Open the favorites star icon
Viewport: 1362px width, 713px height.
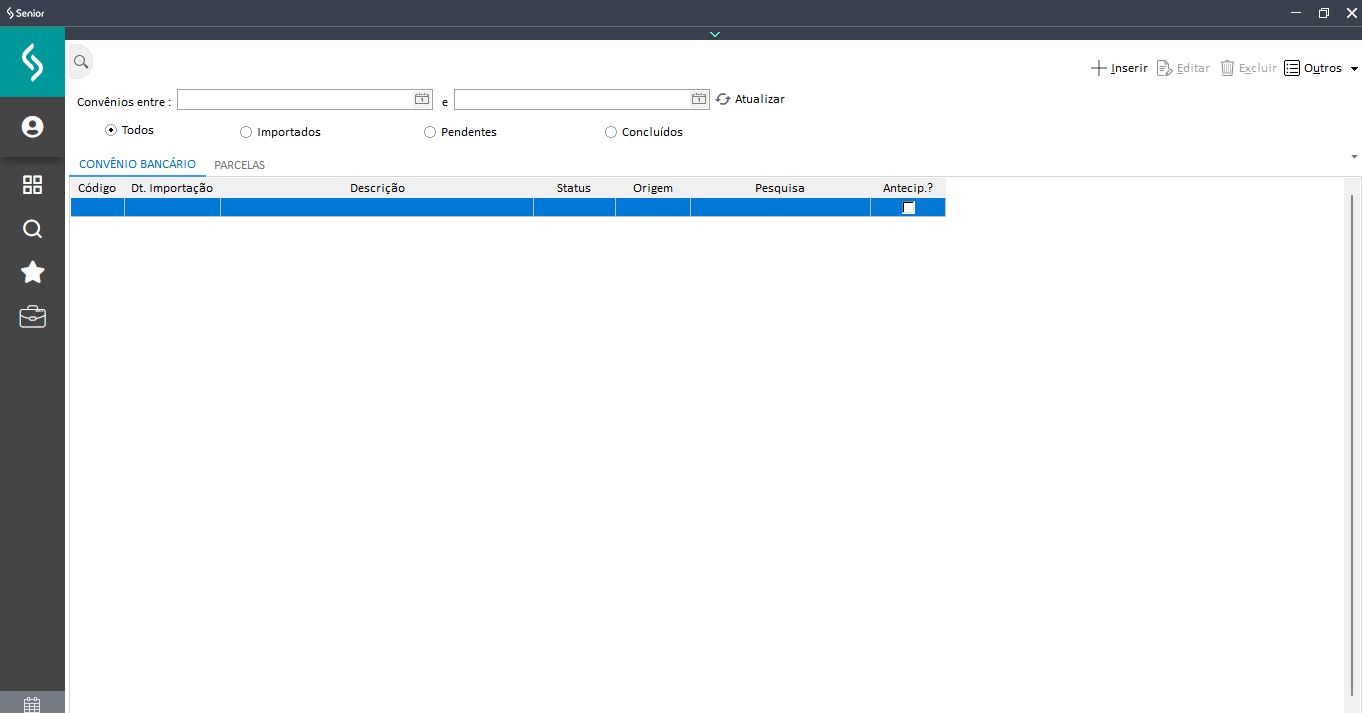32,272
